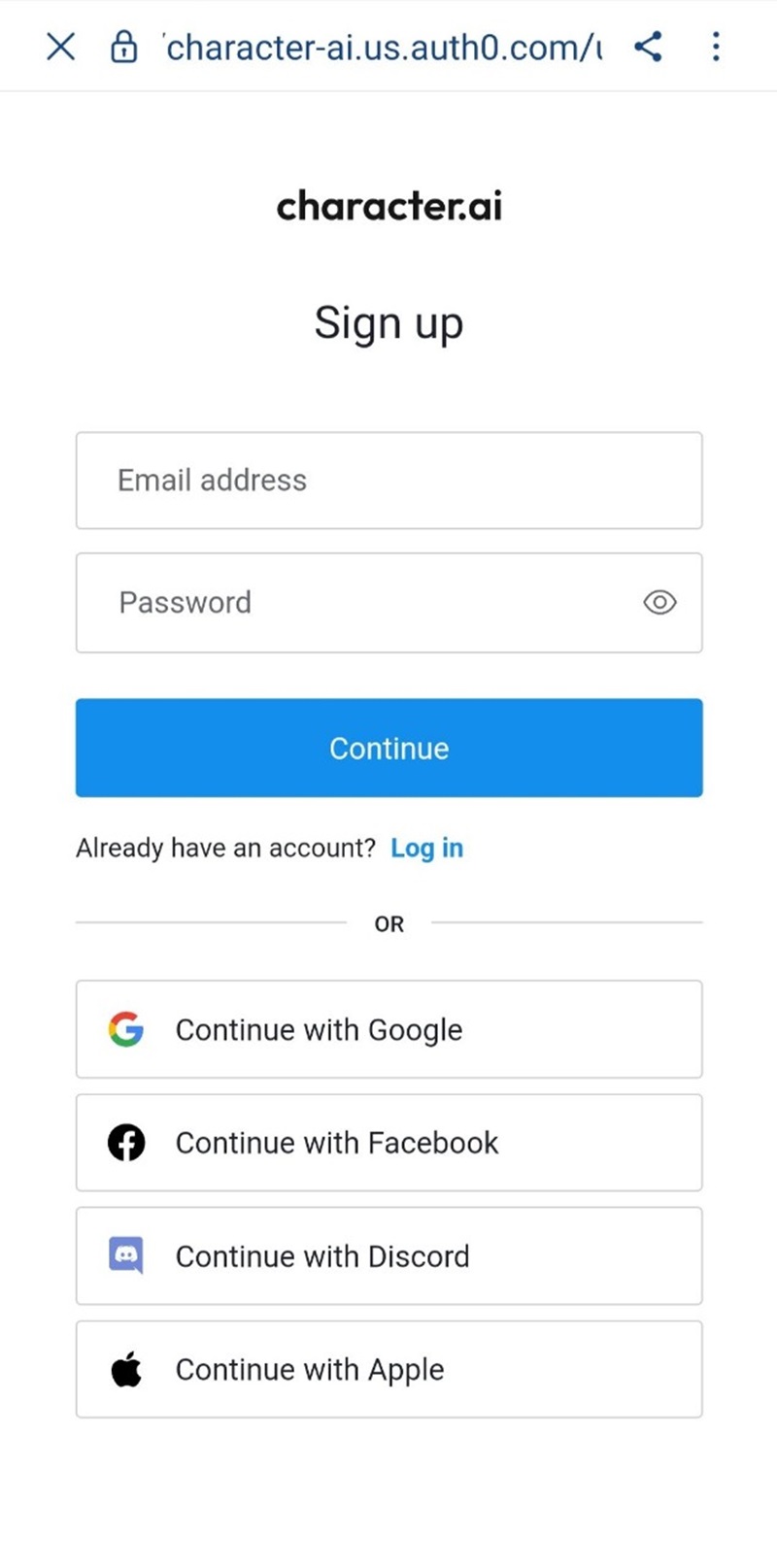Click the Google G logo icon

(x=126, y=1029)
